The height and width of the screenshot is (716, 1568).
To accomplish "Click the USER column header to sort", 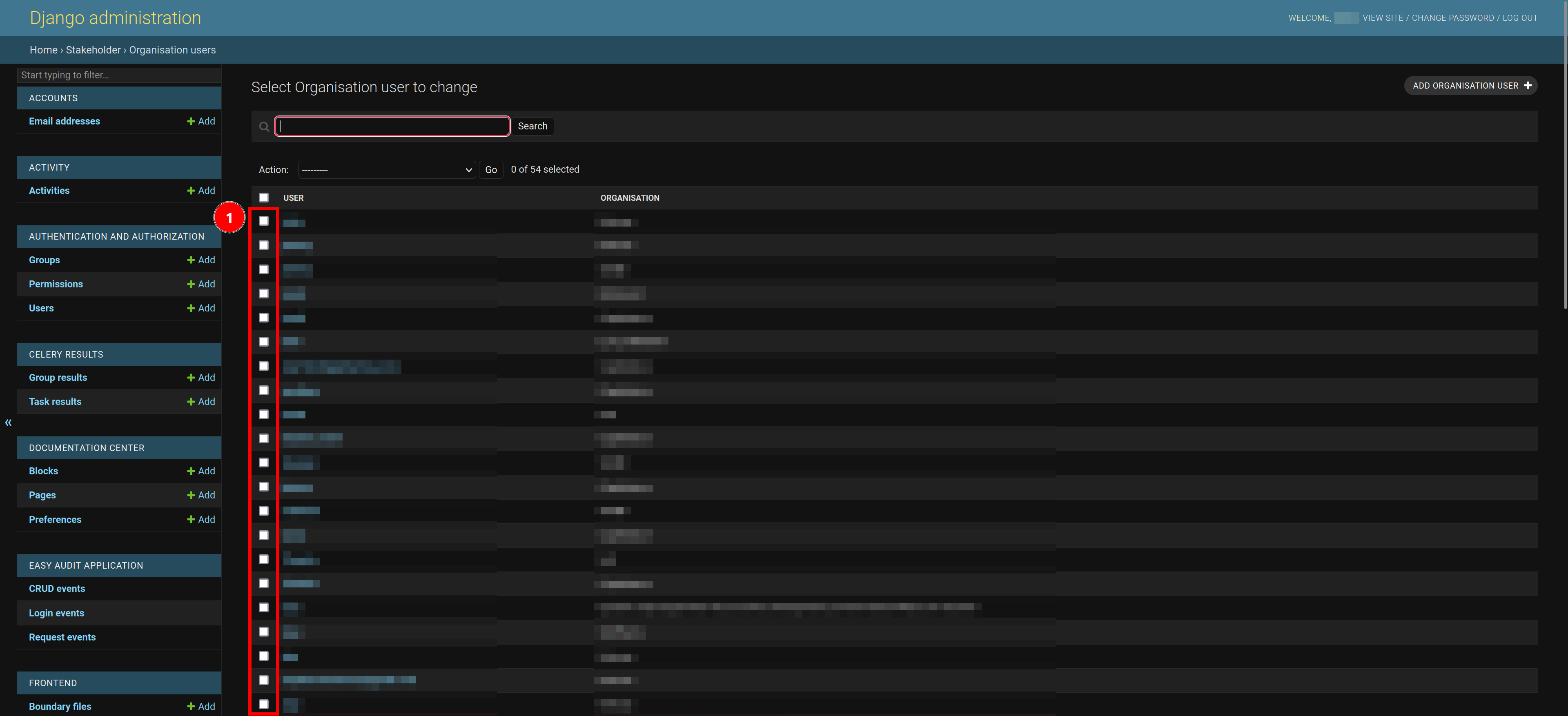I will 293,198.
